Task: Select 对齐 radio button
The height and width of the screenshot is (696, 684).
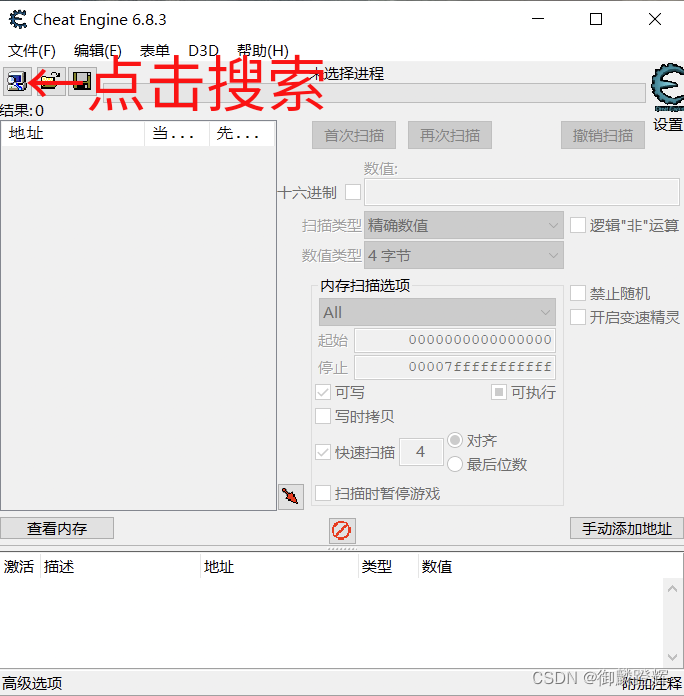Action: pyautogui.click(x=455, y=440)
